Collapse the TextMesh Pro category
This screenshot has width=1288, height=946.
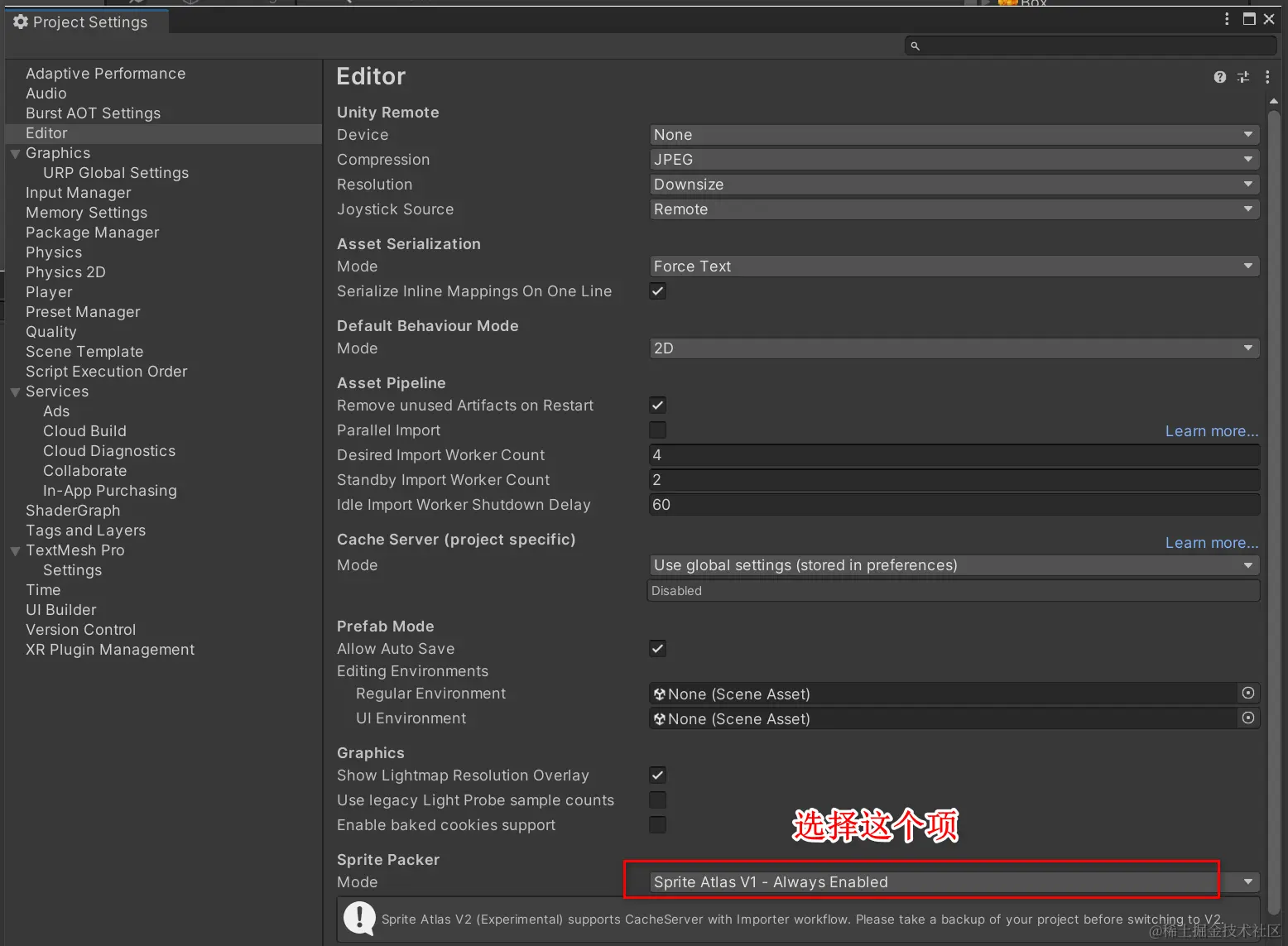15,551
